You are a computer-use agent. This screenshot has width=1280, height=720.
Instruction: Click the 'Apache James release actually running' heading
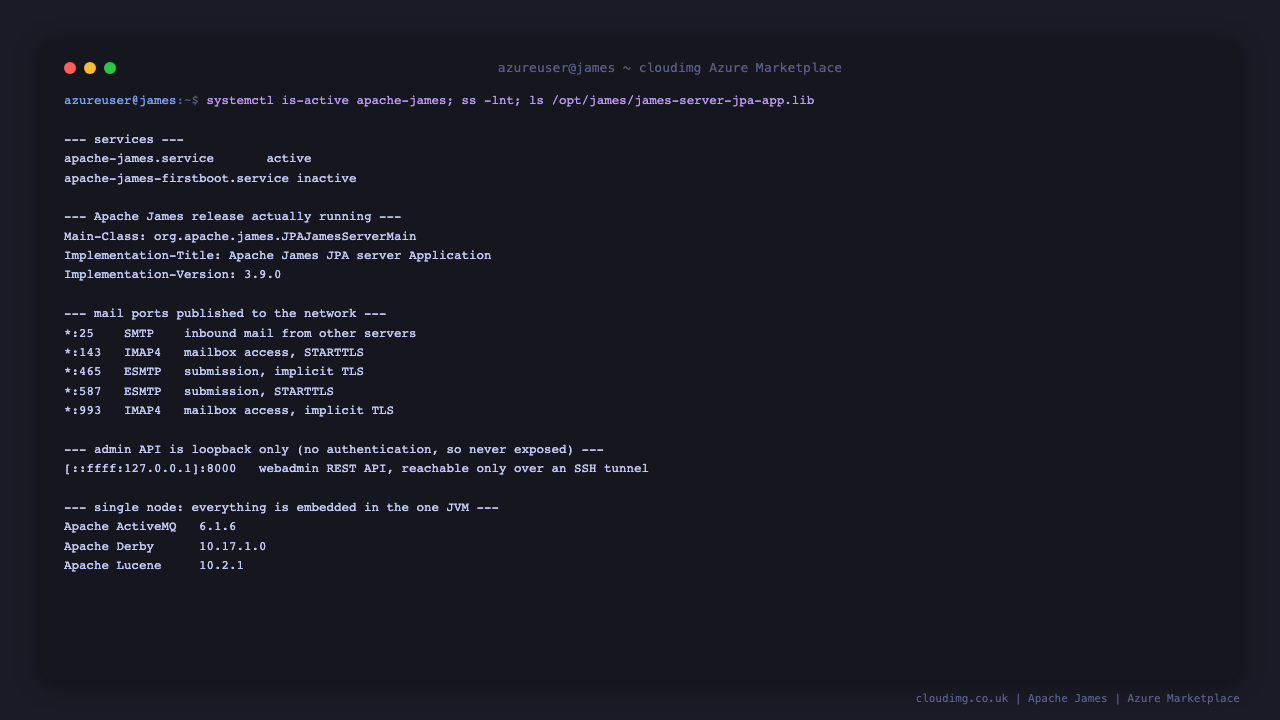point(233,217)
